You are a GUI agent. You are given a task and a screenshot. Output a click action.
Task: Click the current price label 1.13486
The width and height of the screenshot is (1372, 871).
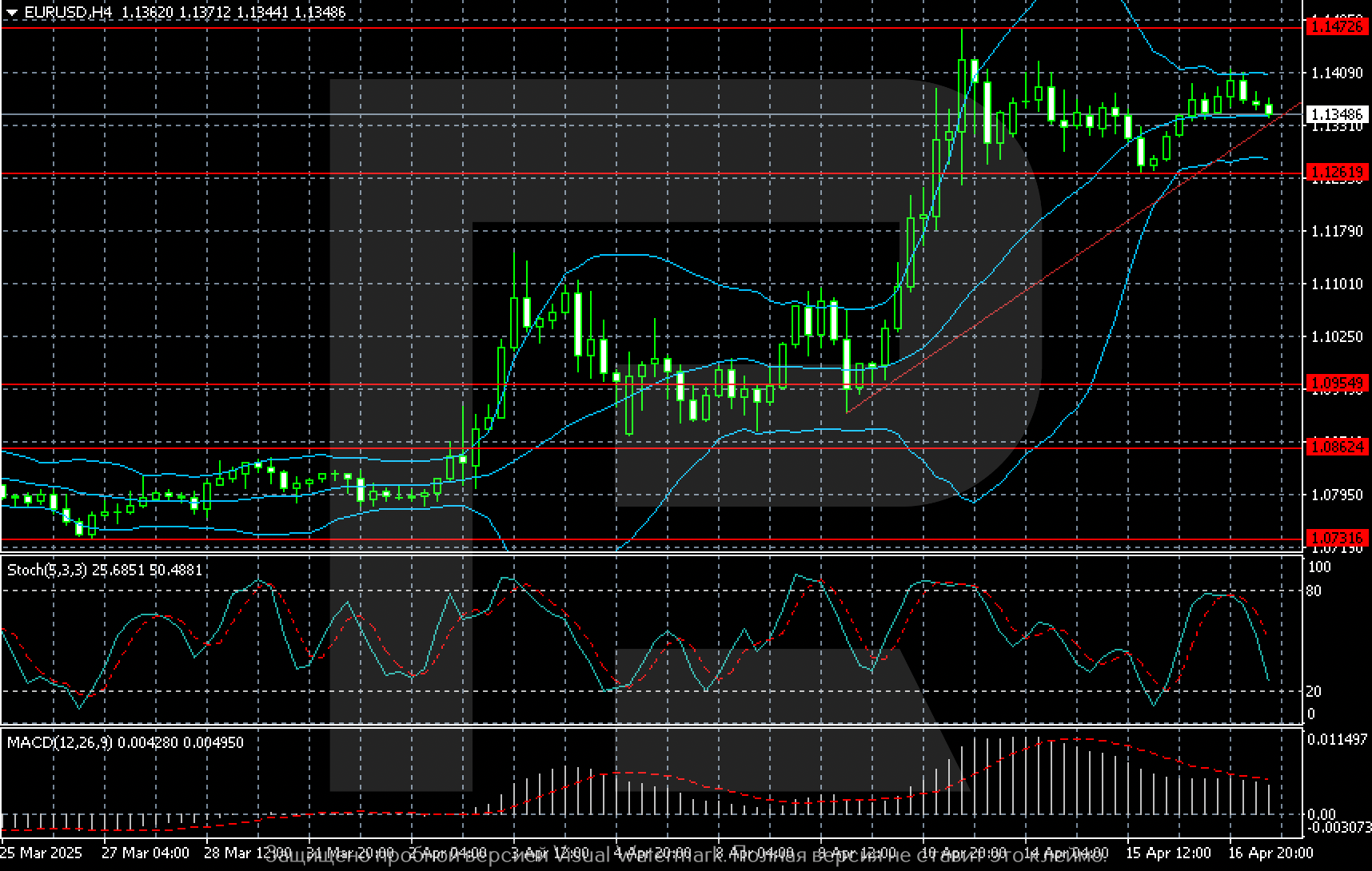coord(1335,115)
